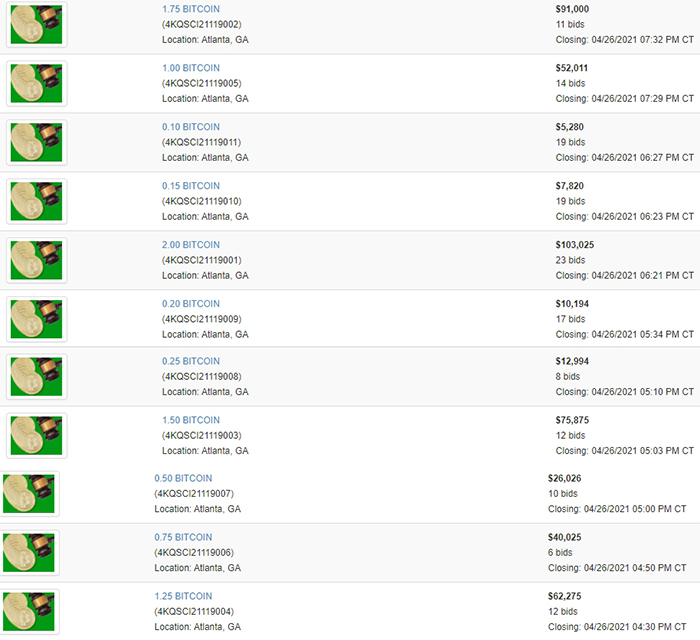Select the 0.50 BITCOIN listing link
Image resolution: width=700 pixels, height=640 pixels.
(x=183, y=478)
